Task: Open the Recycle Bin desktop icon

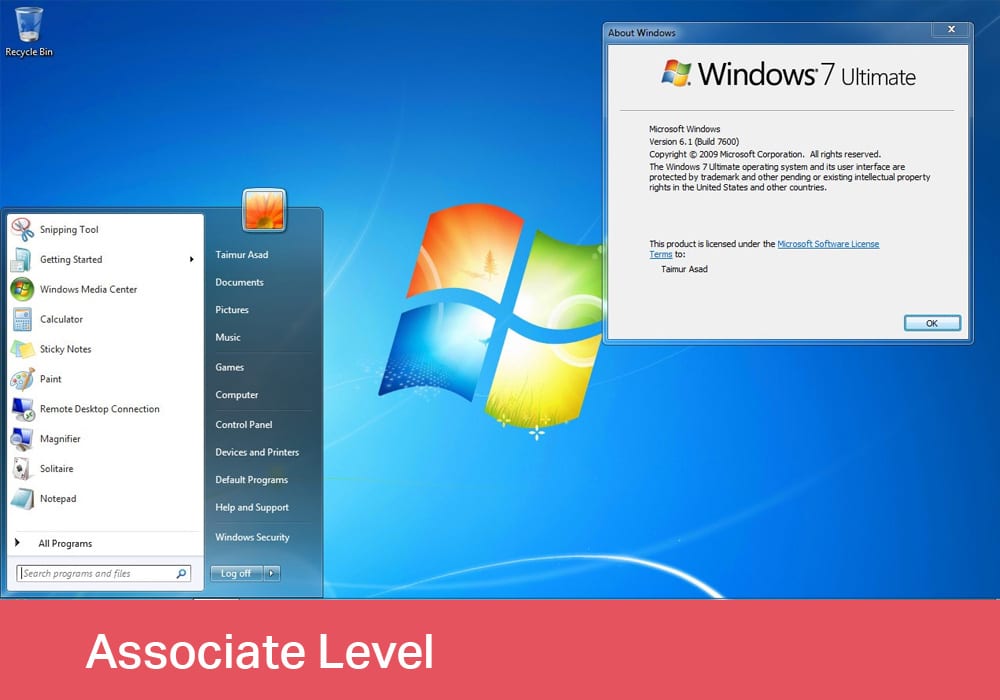Action: click(x=29, y=32)
